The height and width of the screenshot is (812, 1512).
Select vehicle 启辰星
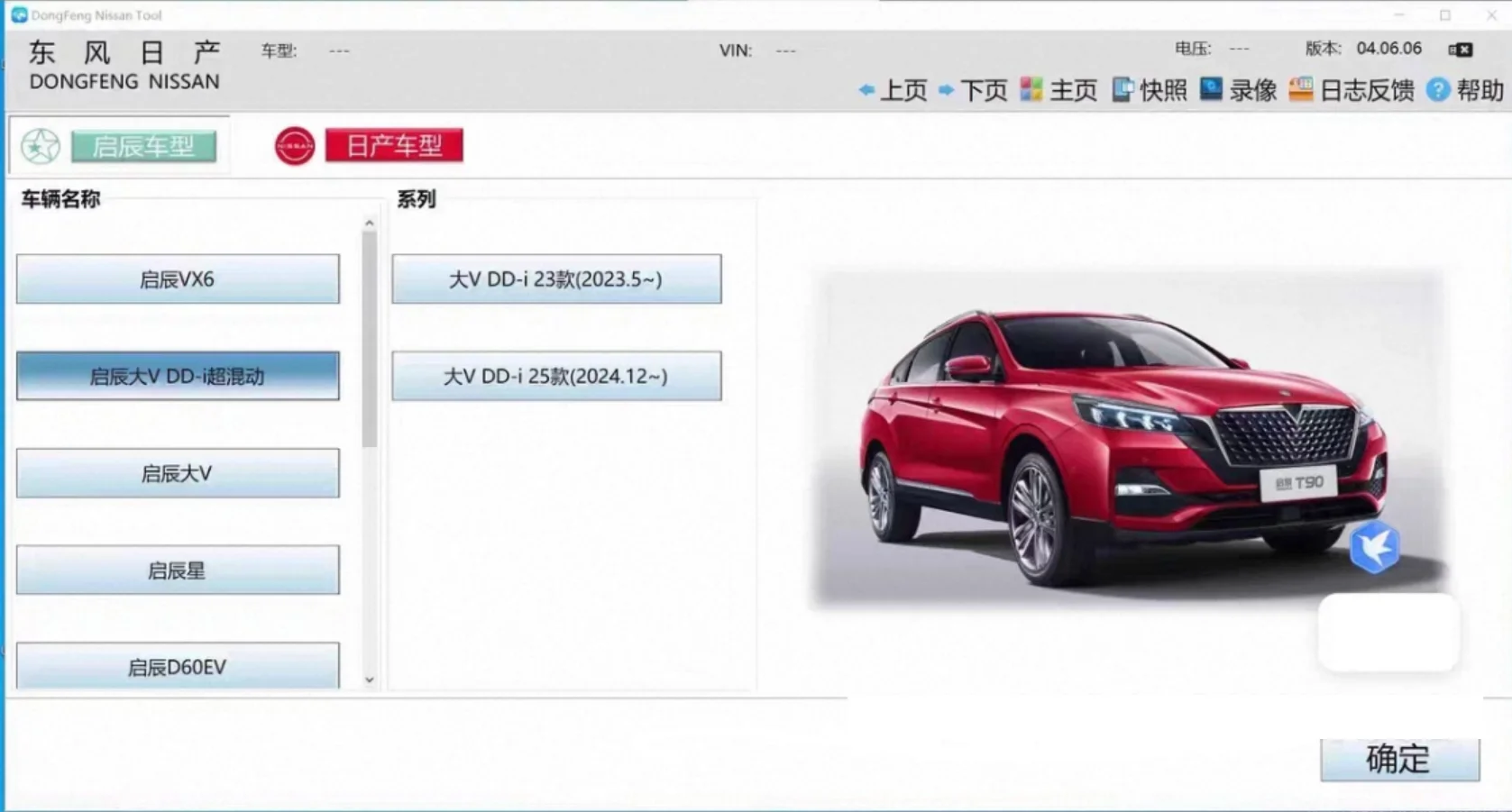pyautogui.click(x=178, y=570)
